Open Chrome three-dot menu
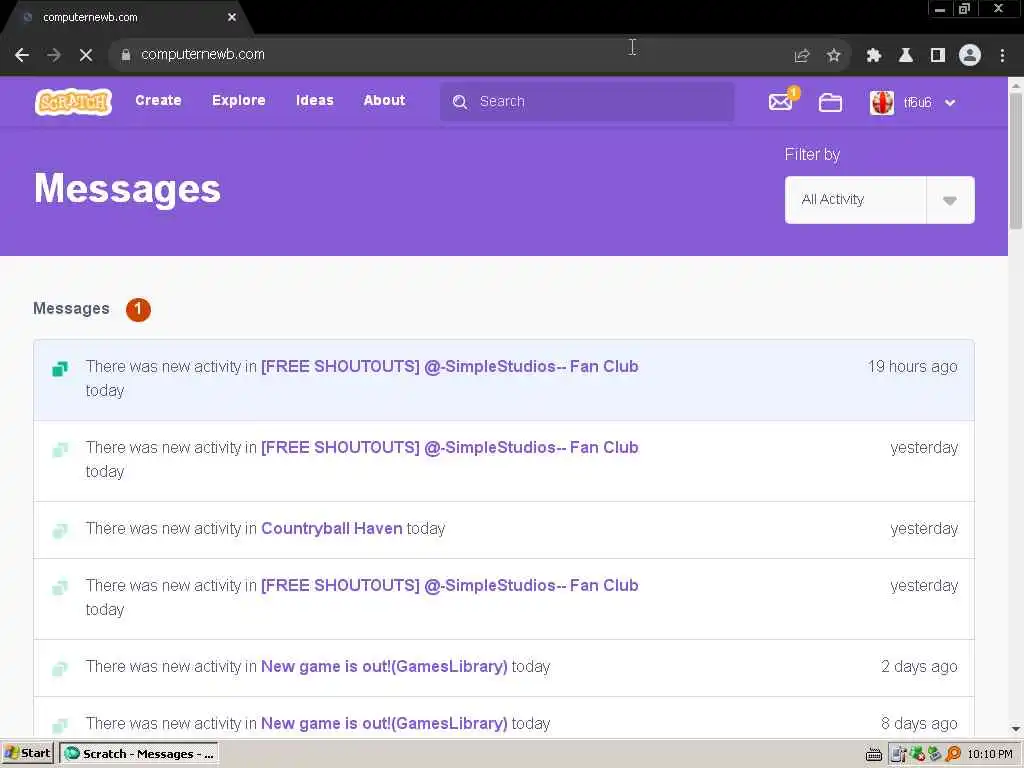Screen dimensions: 1024x768 pos(1002,56)
